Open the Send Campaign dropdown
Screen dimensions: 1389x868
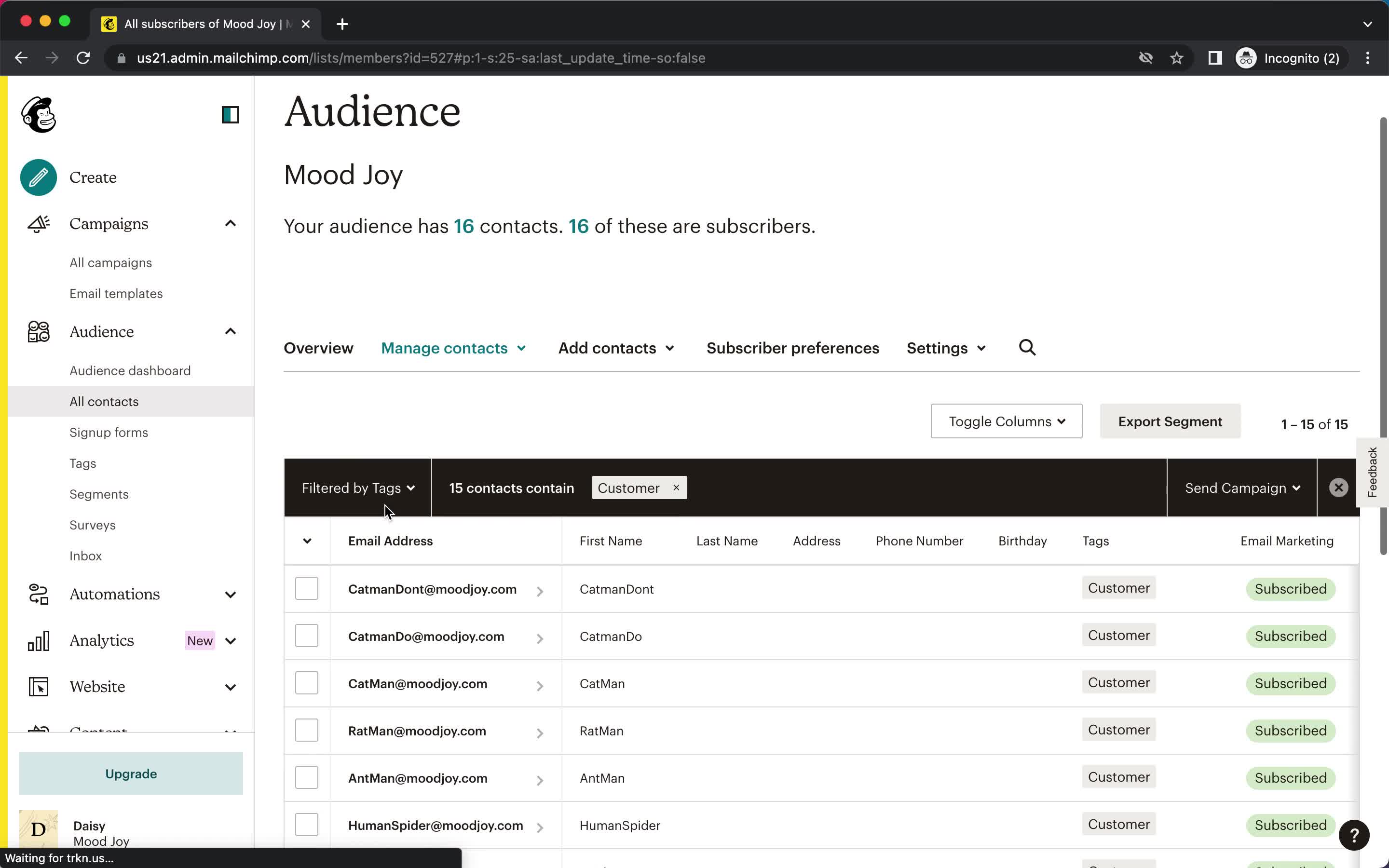point(1242,488)
